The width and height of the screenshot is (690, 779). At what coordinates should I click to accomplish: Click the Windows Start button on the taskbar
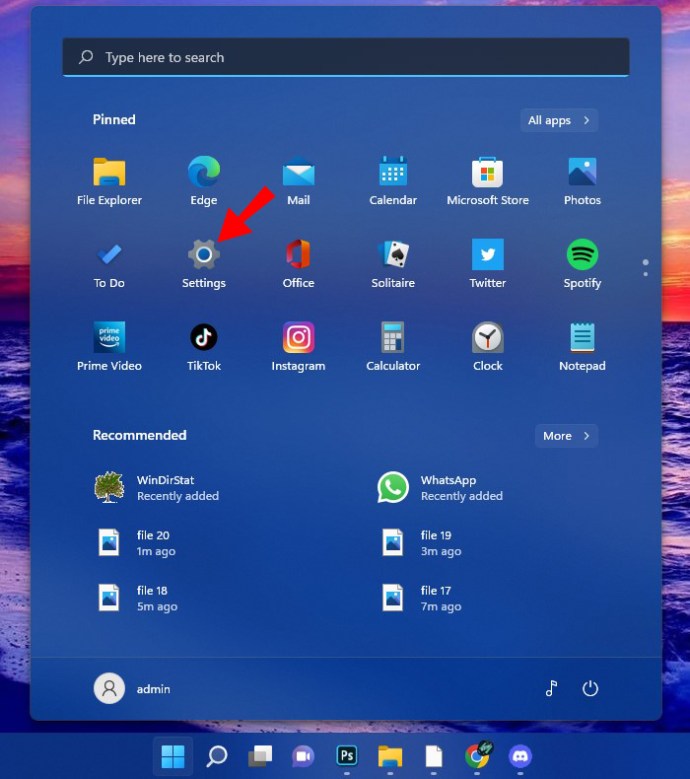coord(173,756)
